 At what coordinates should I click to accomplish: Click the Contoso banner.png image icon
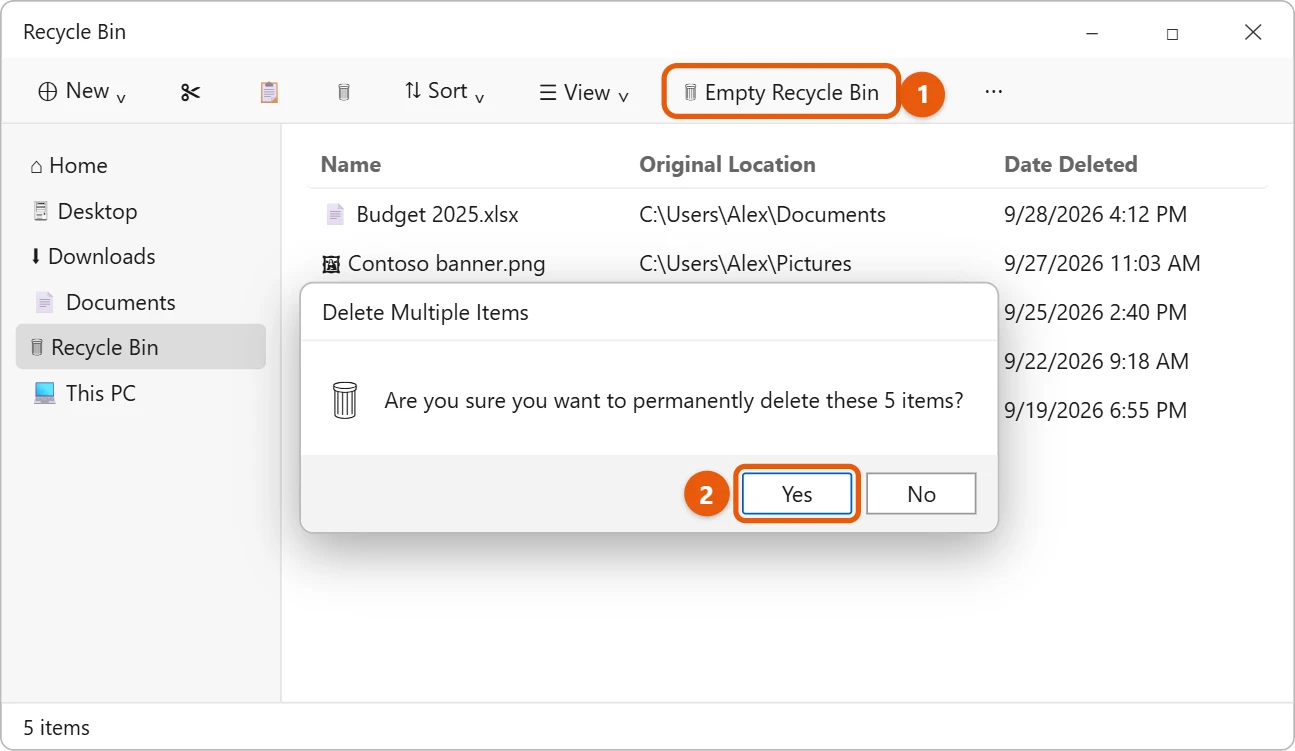[x=331, y=264]
